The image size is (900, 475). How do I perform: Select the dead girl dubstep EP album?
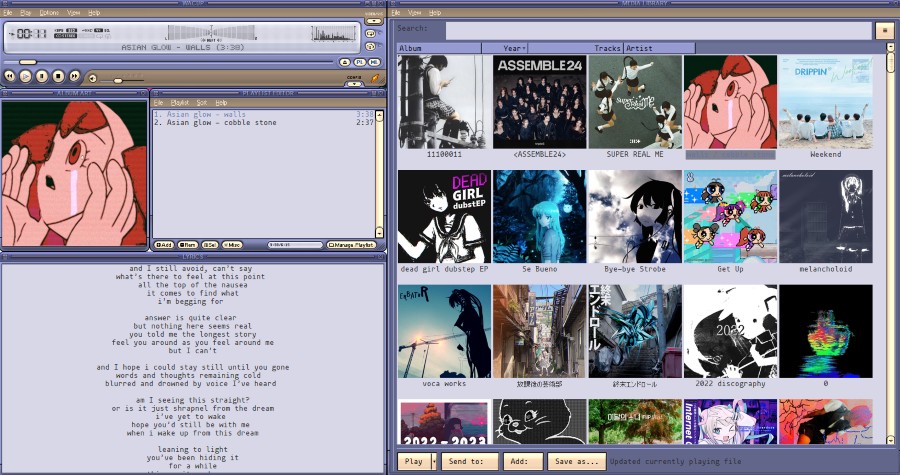(444, 216)
